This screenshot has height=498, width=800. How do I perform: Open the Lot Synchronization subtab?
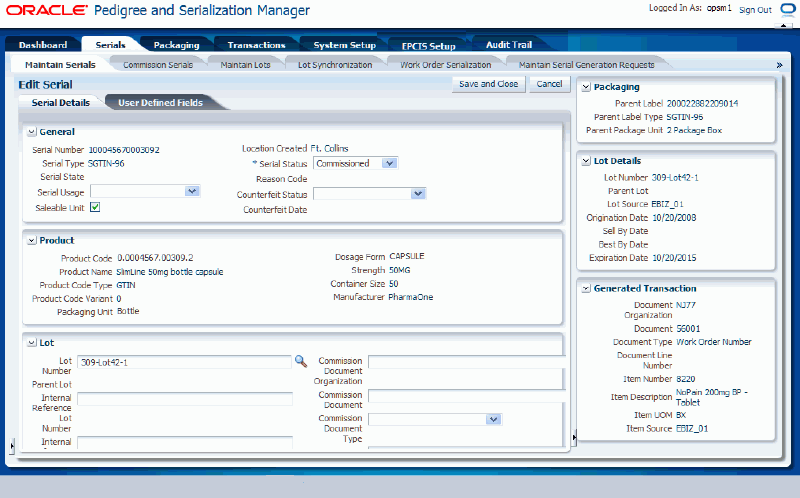point(335,65)
